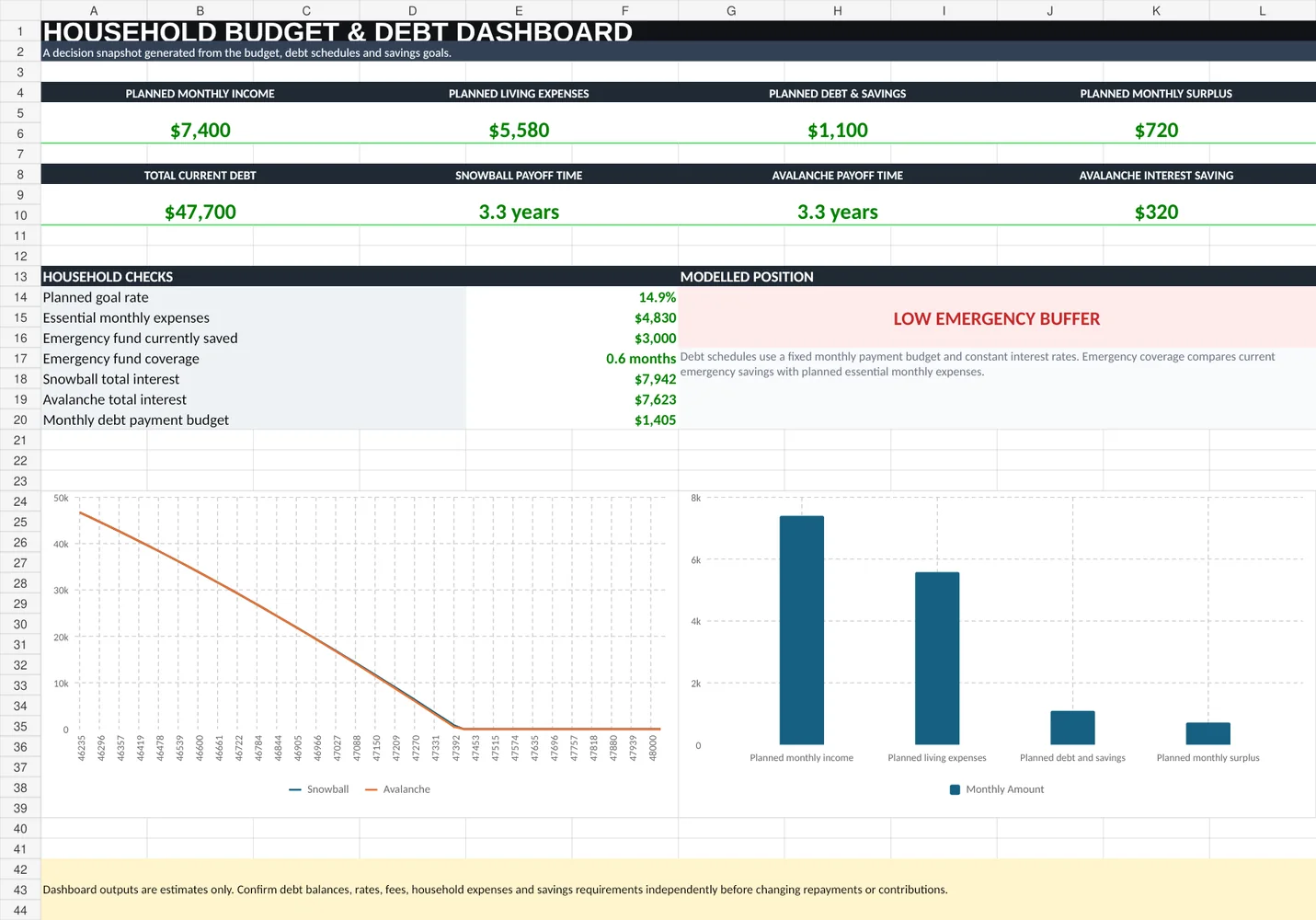Click the Emergency fund currently saved label

pyautogui.click(x=140, y=339)
